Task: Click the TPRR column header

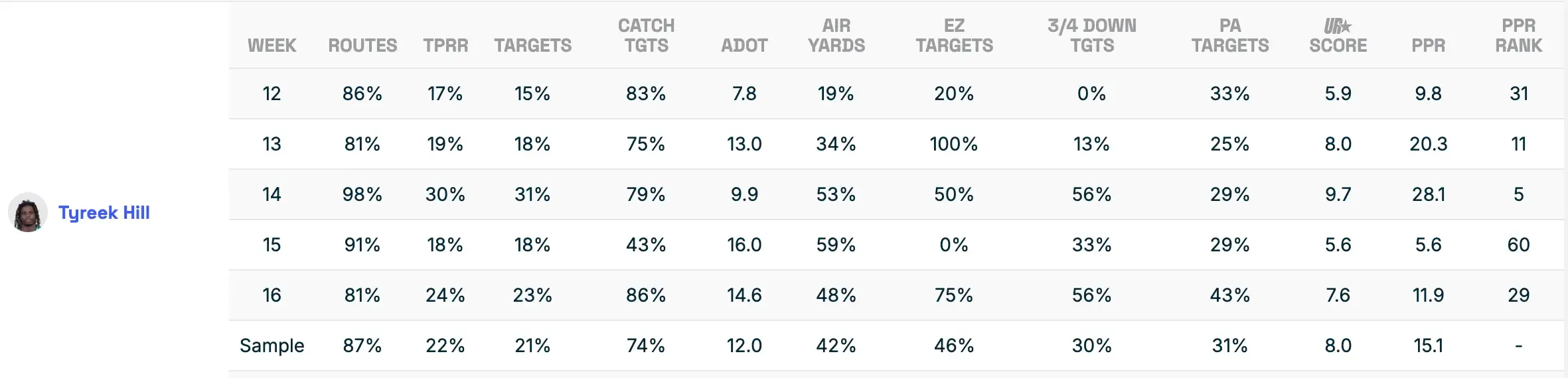Action: point(445,45)
